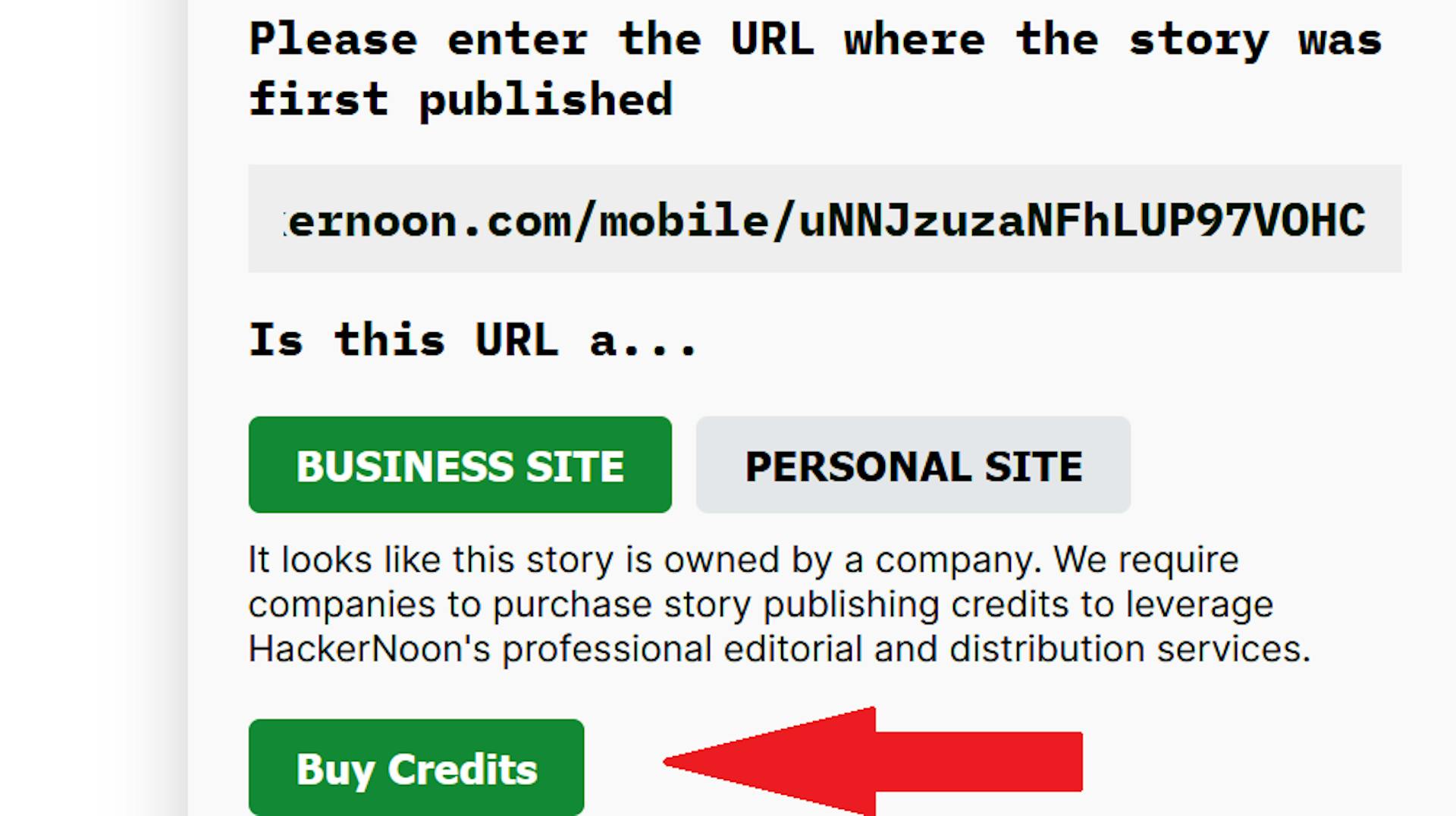Focus the story URL input field
This screenshot has width=1456, height=816.
coord(825,218)
